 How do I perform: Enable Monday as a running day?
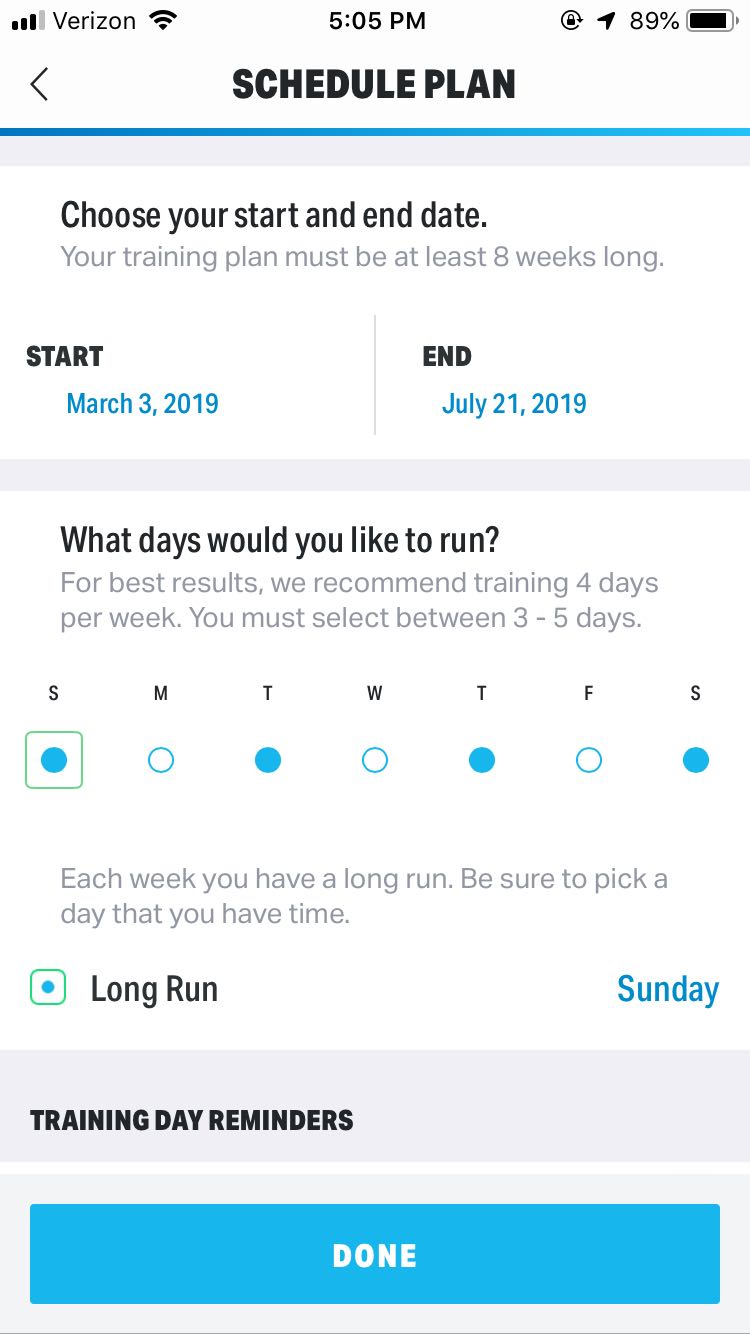[x=161, y=761]
